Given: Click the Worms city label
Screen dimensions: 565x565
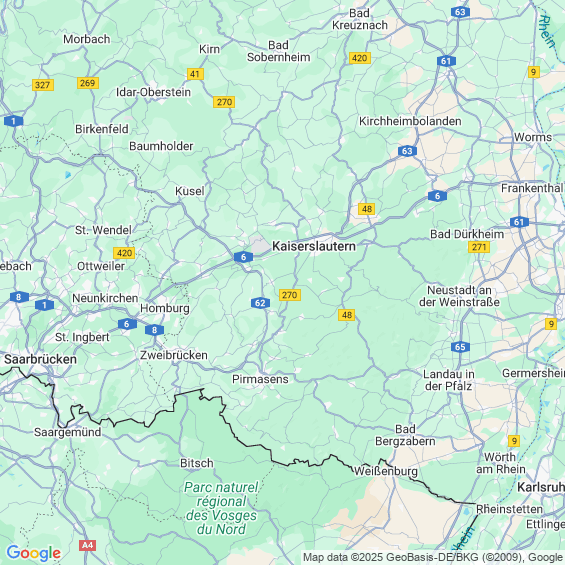Looking at the screenshot, I should pos(533,137).
